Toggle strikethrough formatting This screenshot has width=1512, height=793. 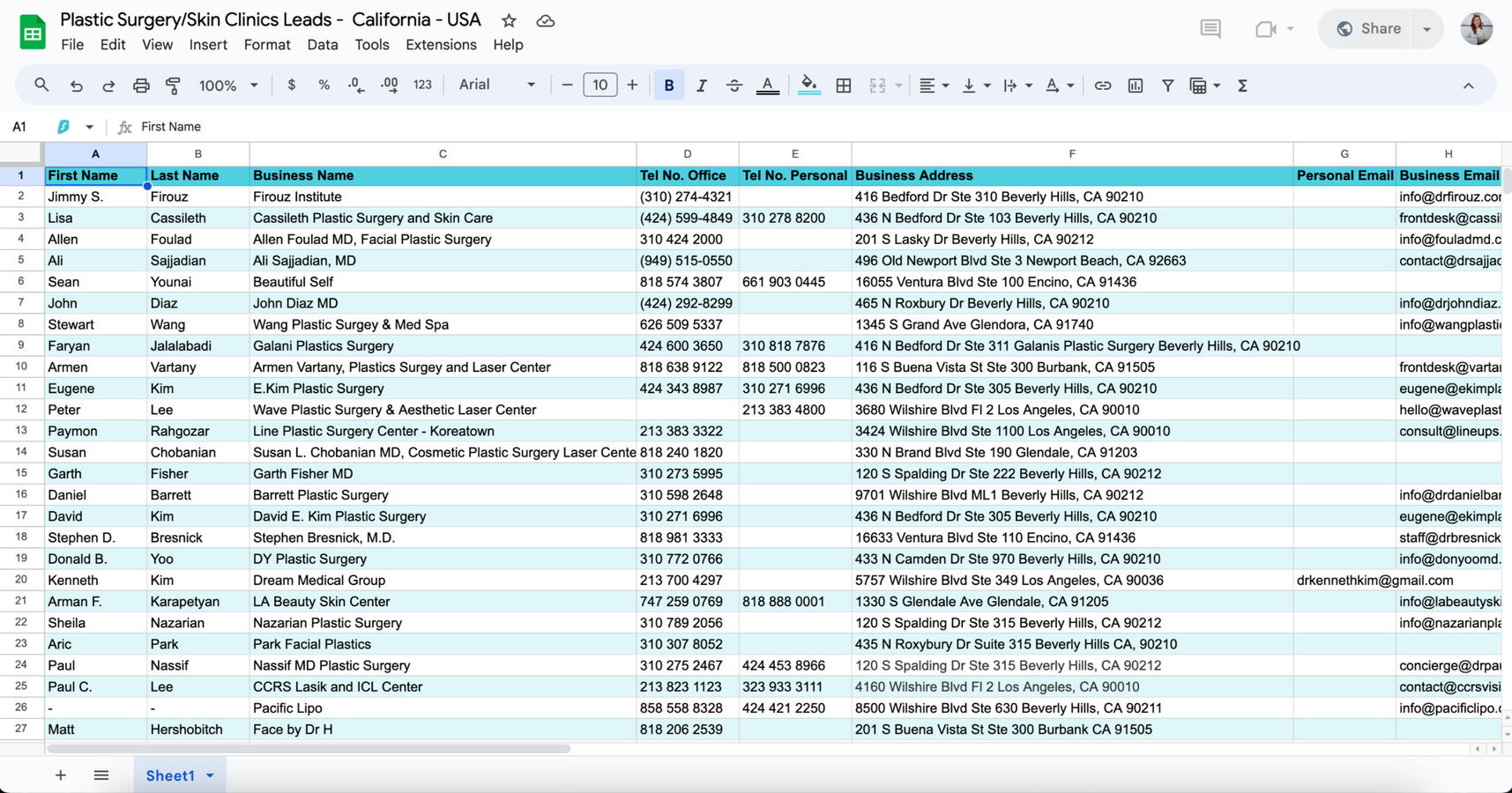[734, 85]
